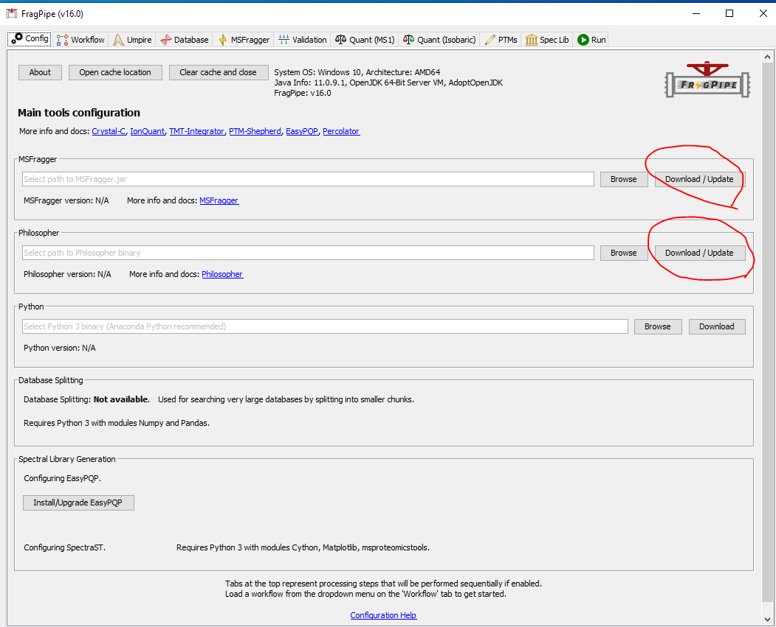This screenshot has height=627, width=776.
Task: Click the Philosopher binary path field
Action: click(x=308, y=253)
